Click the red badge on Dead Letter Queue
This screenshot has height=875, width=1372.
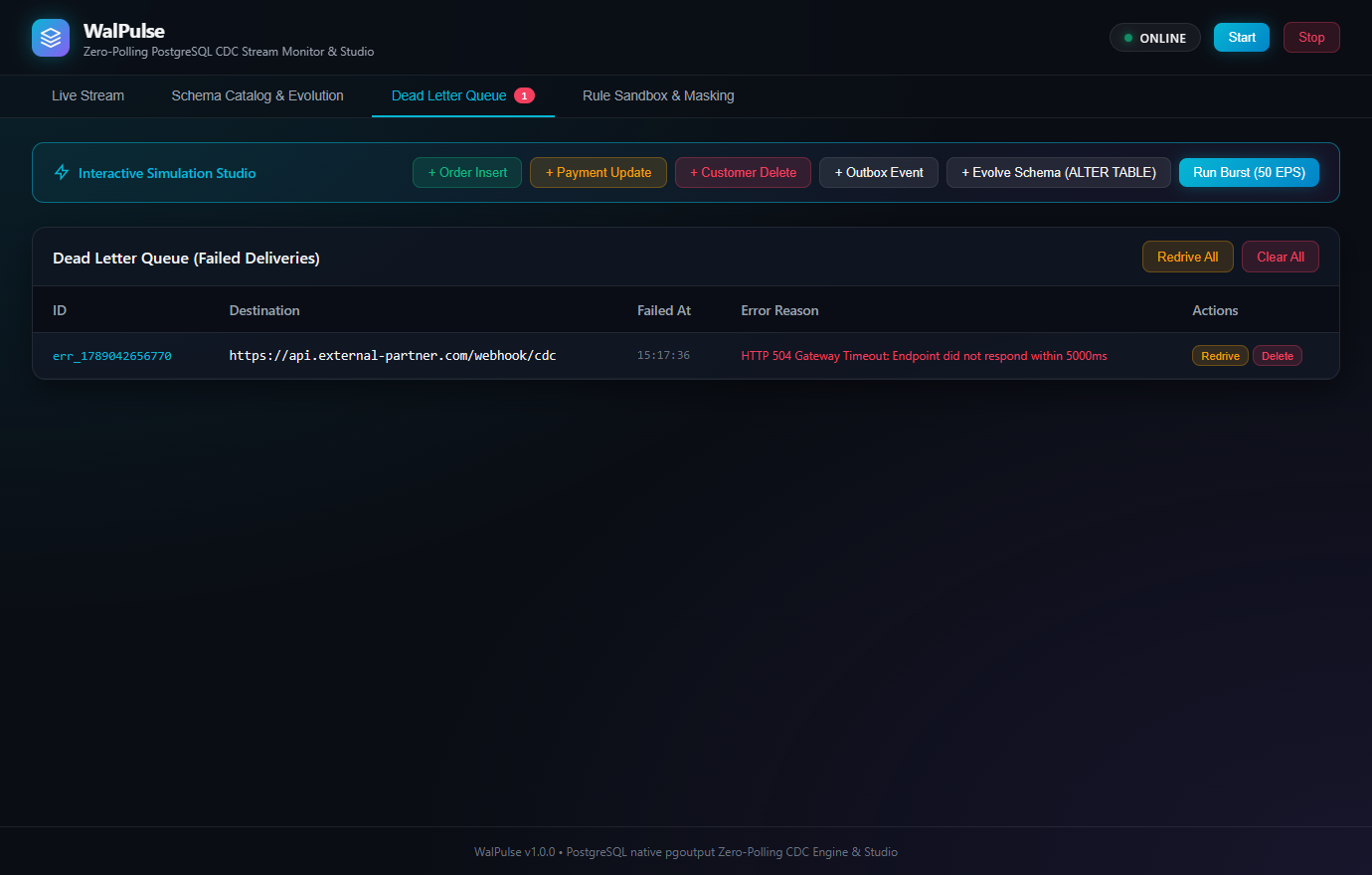524,95
